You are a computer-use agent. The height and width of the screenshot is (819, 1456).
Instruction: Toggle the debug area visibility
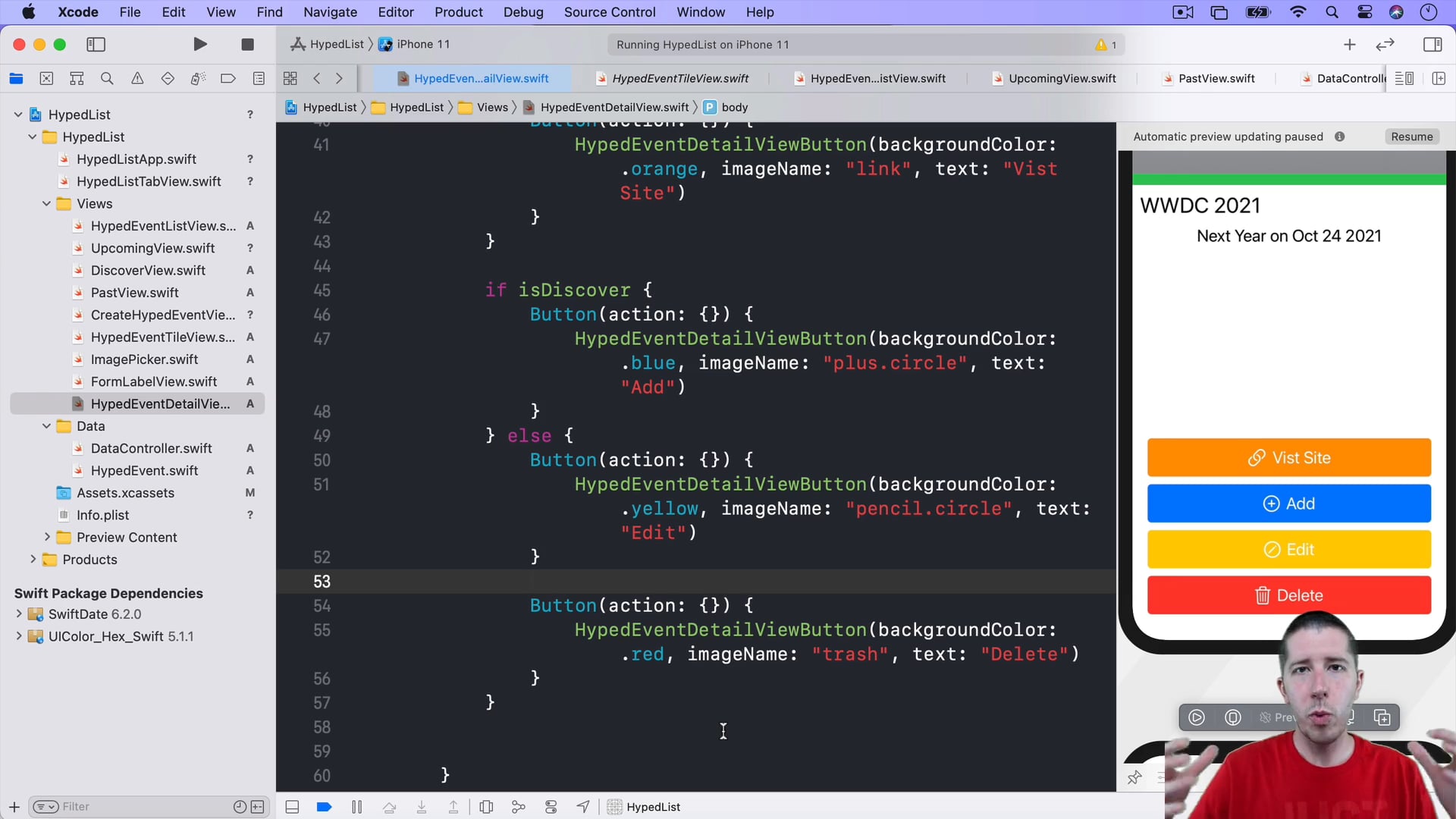(x=292, y=807)
